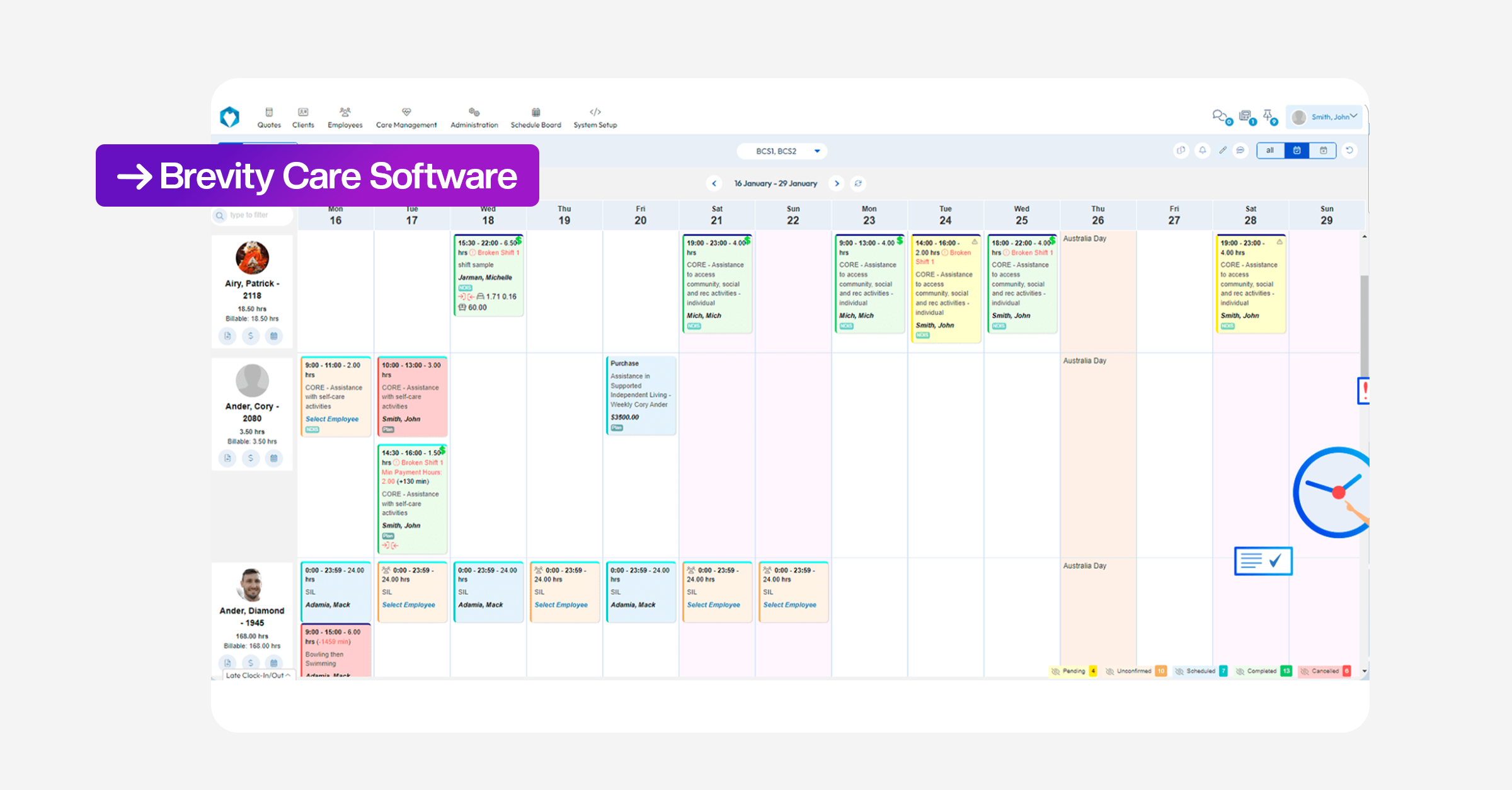Click the pencil edit icon

[x=1222, y=151]
